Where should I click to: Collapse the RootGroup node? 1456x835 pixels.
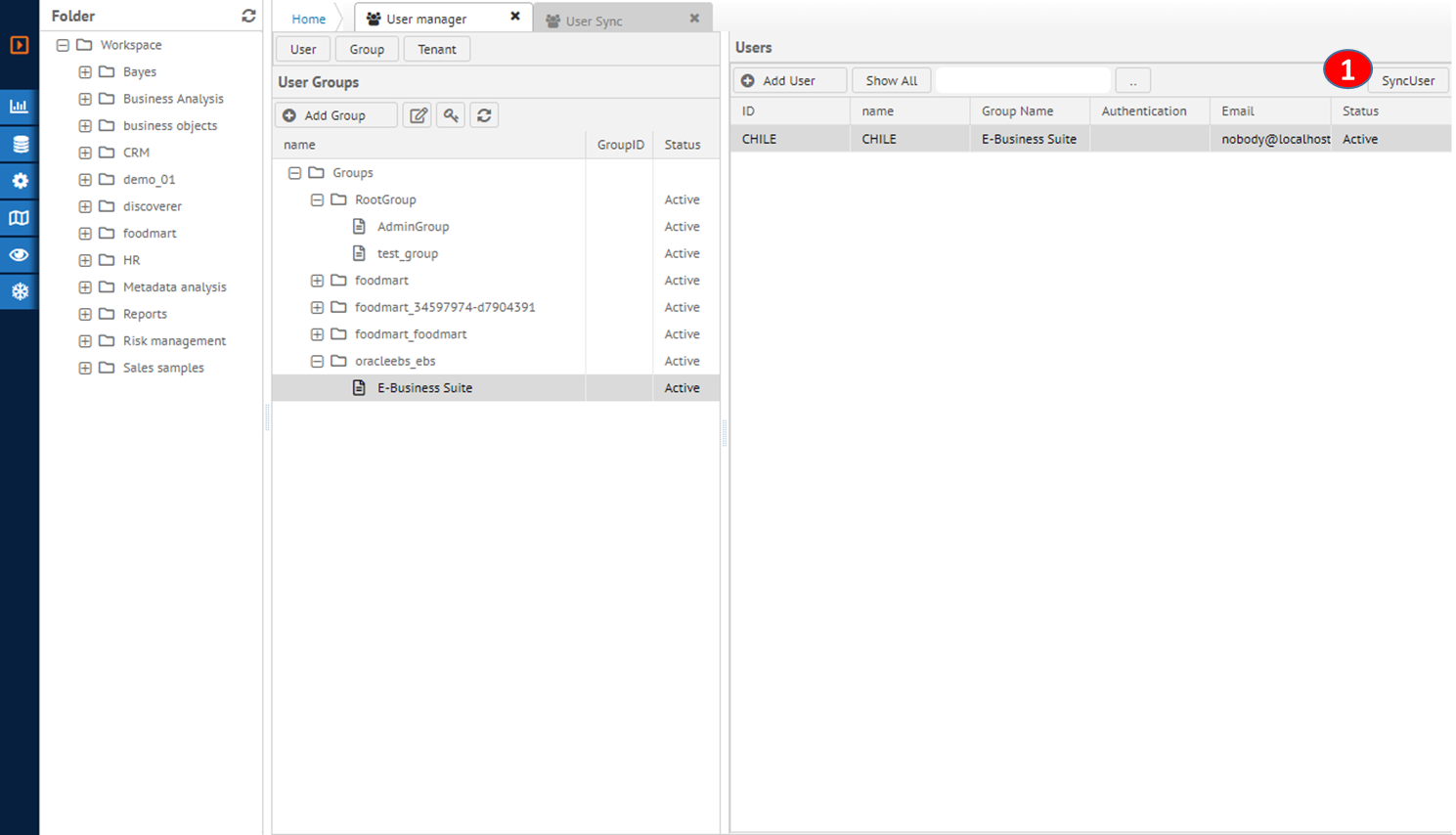point(317,199)
